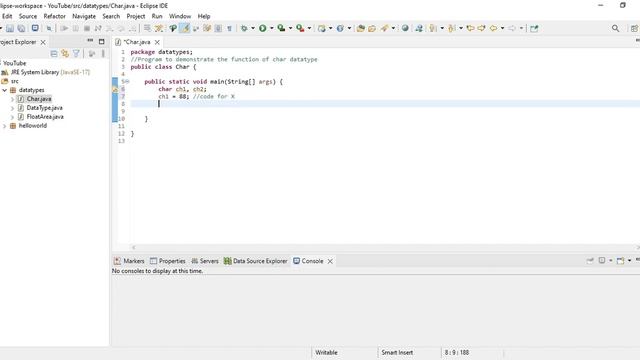640x360 pixels.
Task: Collapse All in Project Explorer
Action: tap(53, 53)
